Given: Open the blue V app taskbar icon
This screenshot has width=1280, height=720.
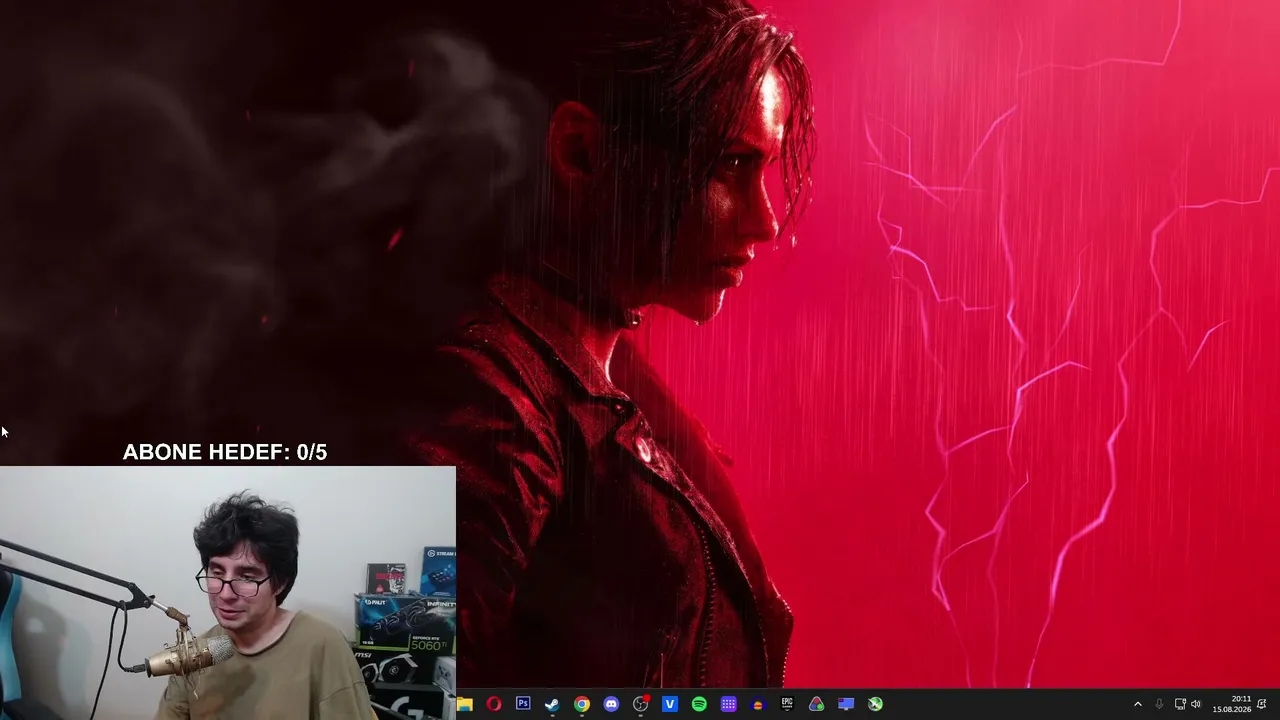Looking at the screenshot, I should 670,704.
